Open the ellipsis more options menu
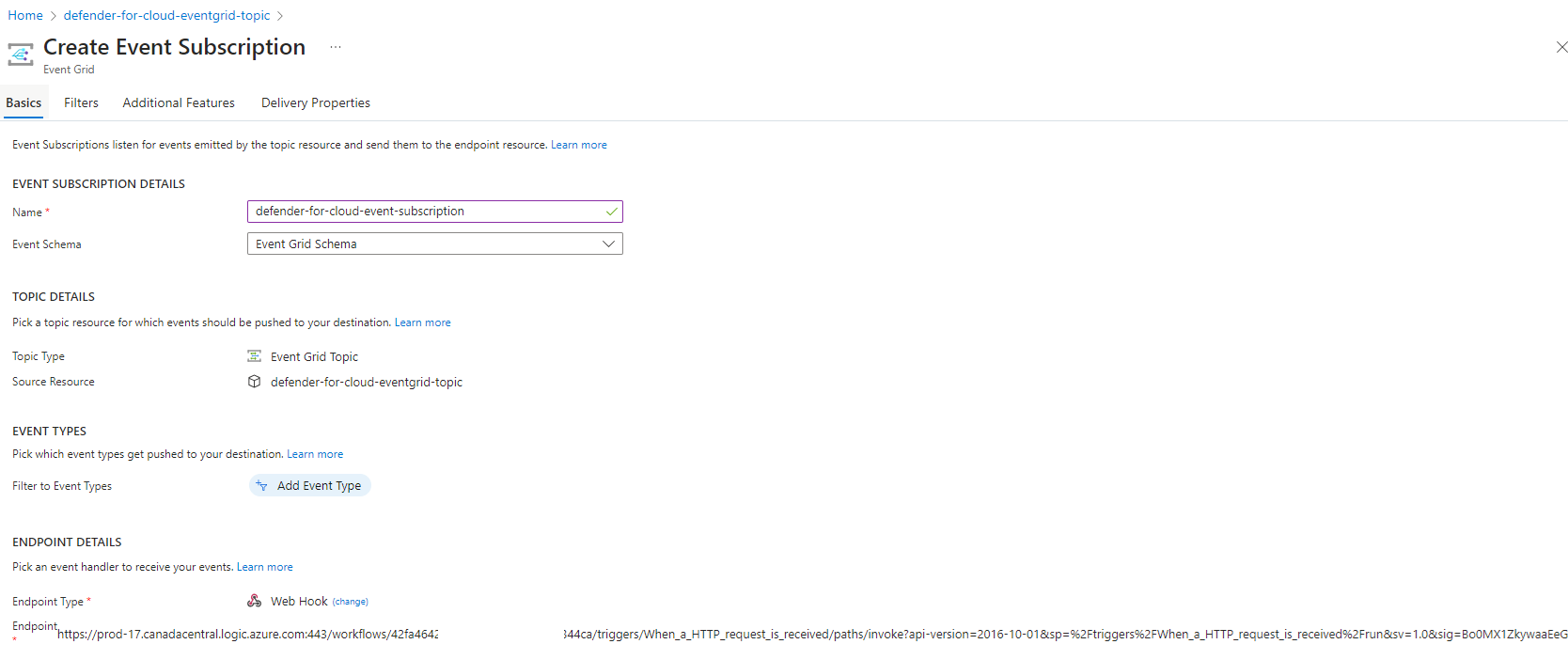The width and height of the screenshot is (1568, 660). 336,47
